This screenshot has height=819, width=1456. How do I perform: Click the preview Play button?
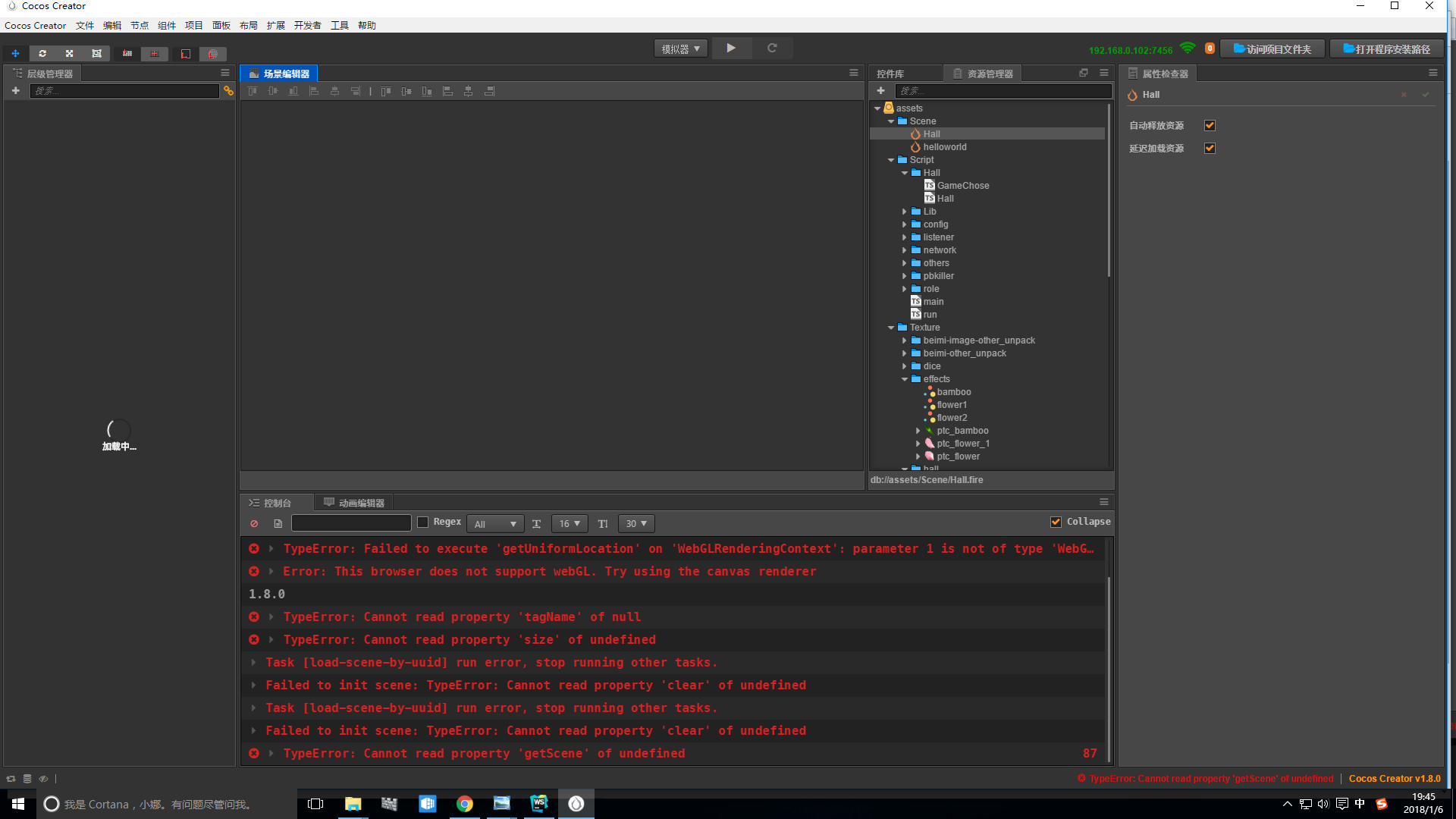[x=731, y=49]
